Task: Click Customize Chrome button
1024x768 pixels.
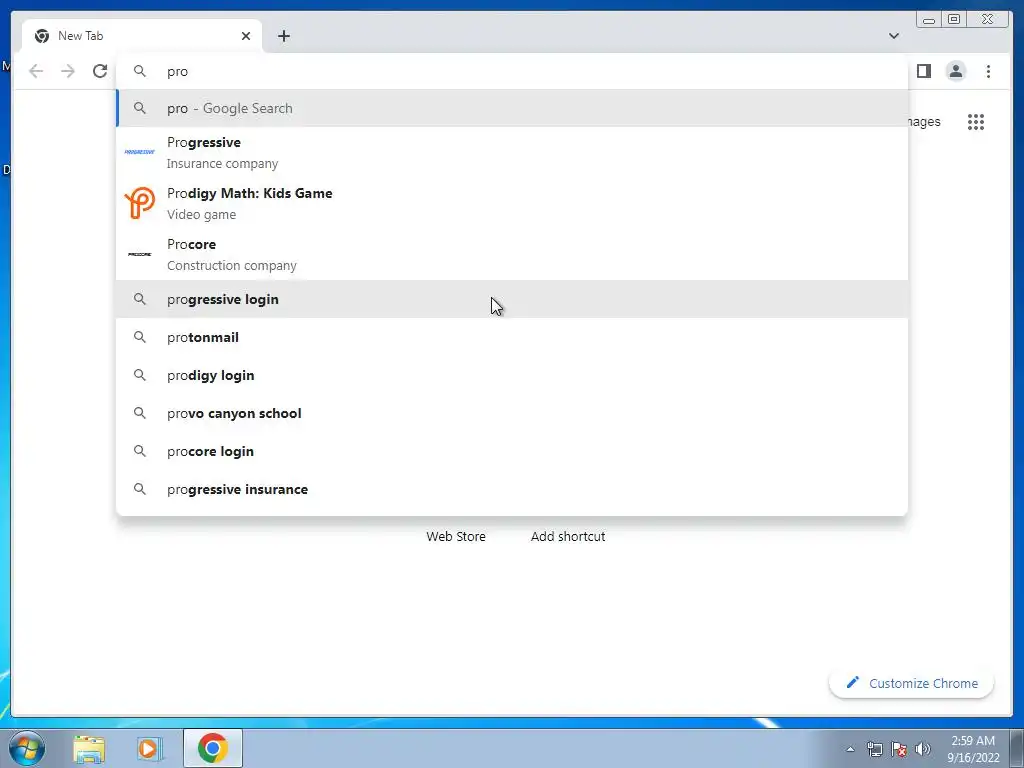Action: click(x=912, y=683)
